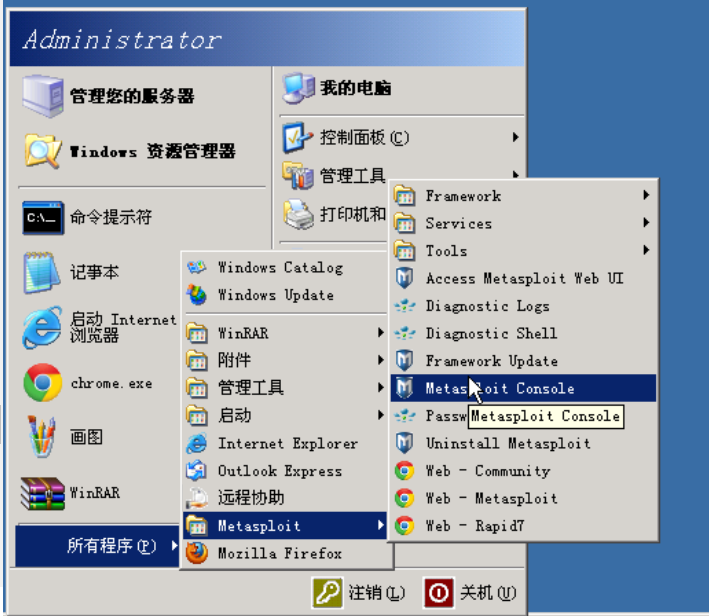Click the WinRAR books icon in left pane
This screenshot has height=616, width=709.
43,493
